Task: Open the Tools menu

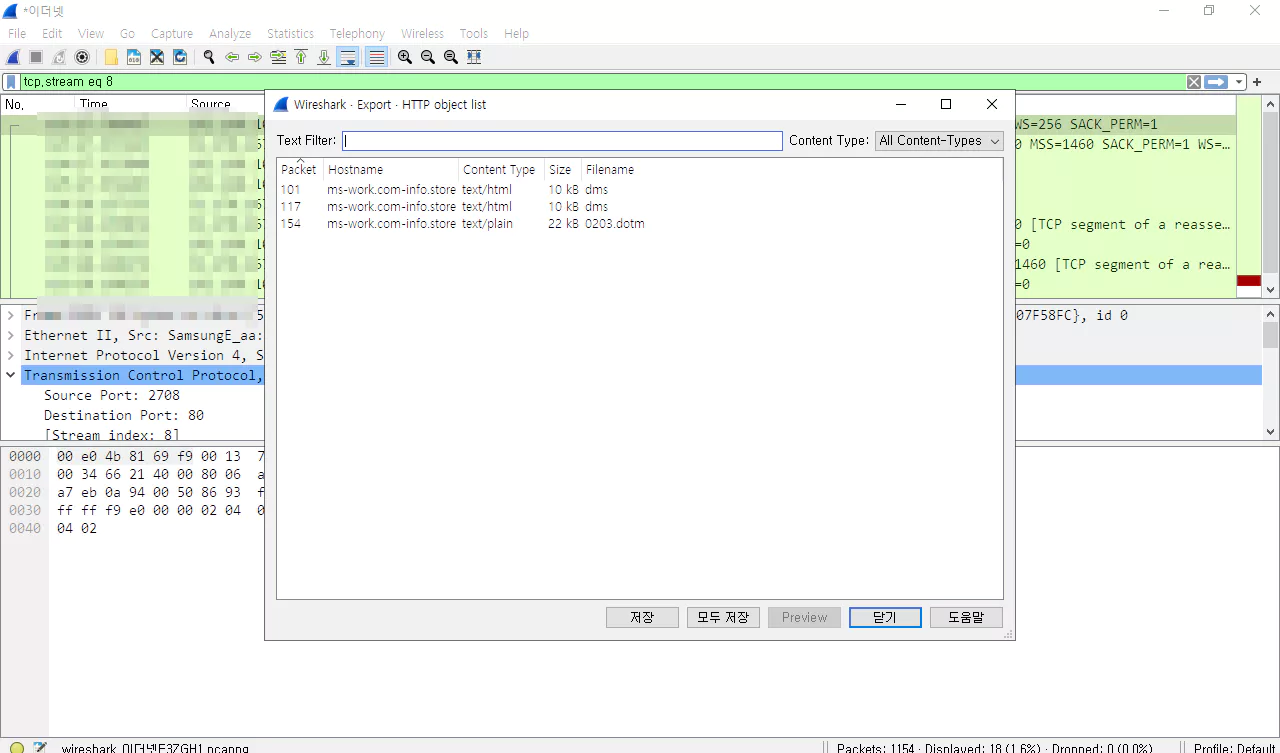Action: point(474,33)
